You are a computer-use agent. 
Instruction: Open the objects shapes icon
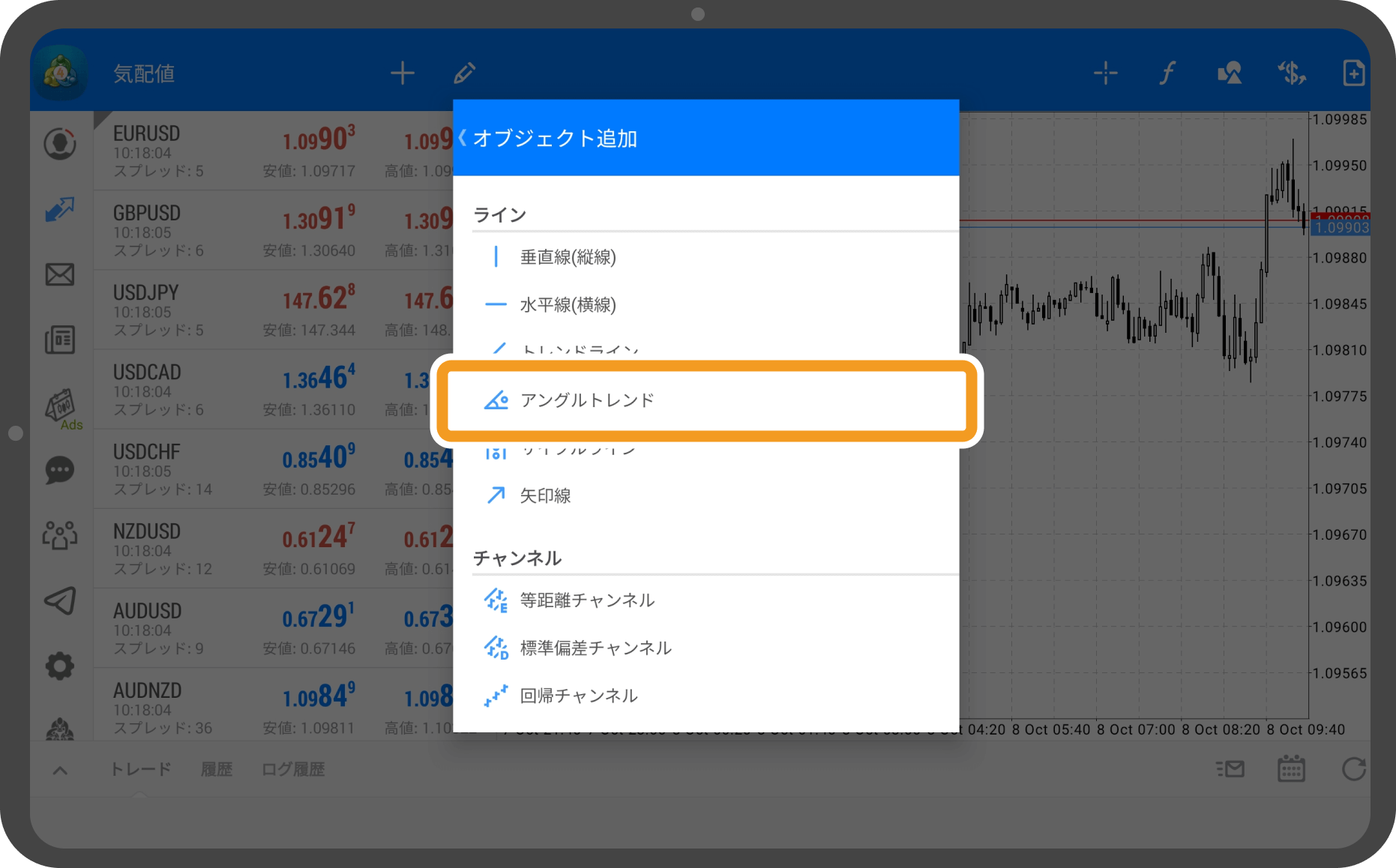click(1230, 73)
